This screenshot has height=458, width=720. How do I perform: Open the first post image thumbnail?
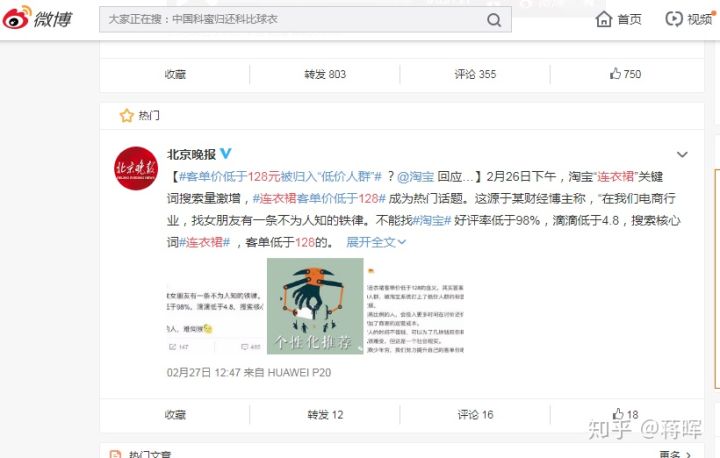click(x=215, y=306)
